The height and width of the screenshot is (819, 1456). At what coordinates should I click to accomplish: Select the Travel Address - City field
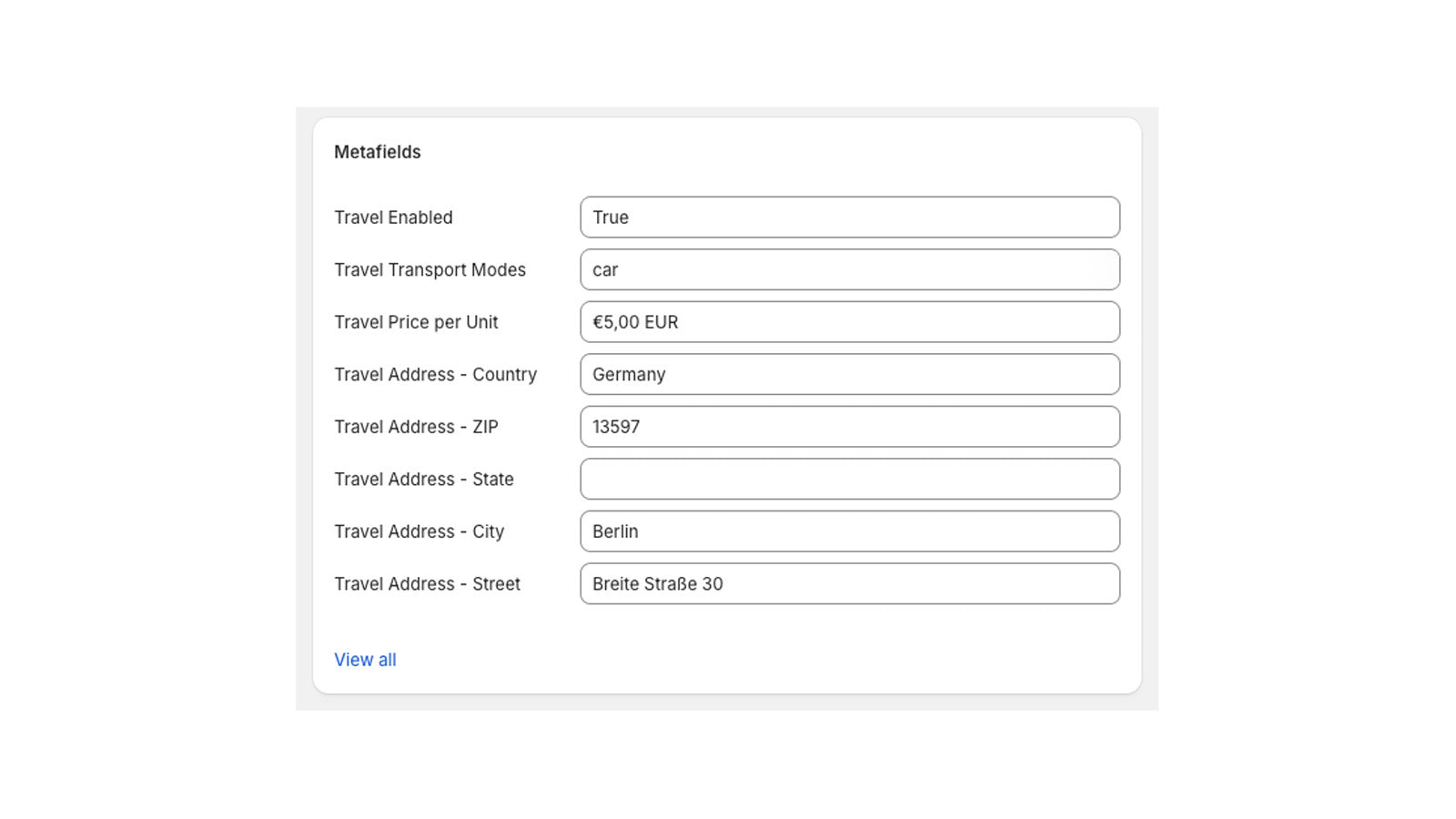tap(849, 531)
